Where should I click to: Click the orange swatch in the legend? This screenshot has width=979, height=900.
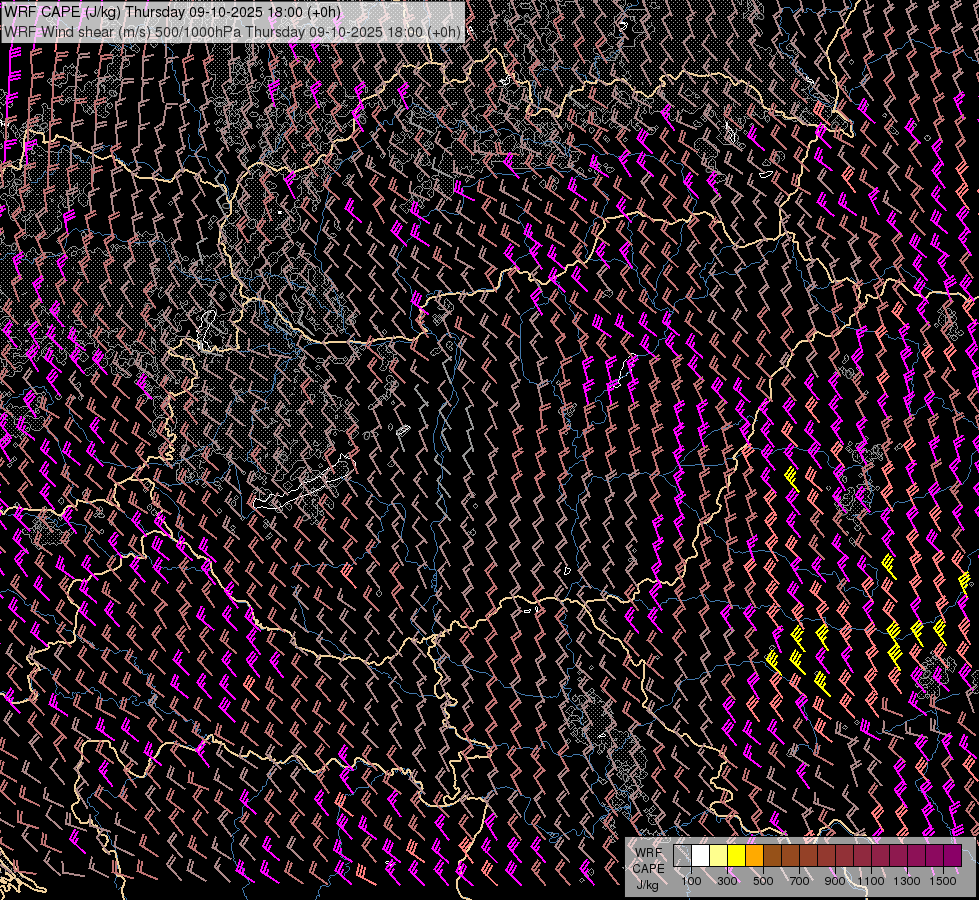click(755, 856)
